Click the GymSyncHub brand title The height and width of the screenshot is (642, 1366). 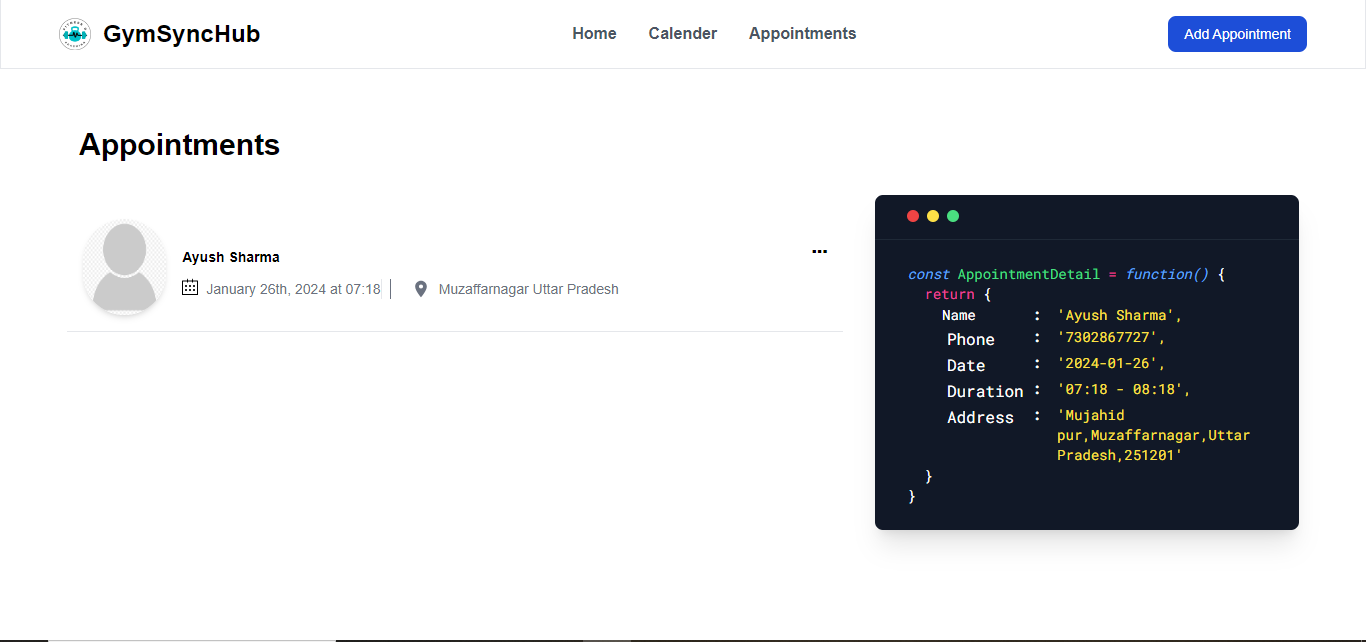182,34
